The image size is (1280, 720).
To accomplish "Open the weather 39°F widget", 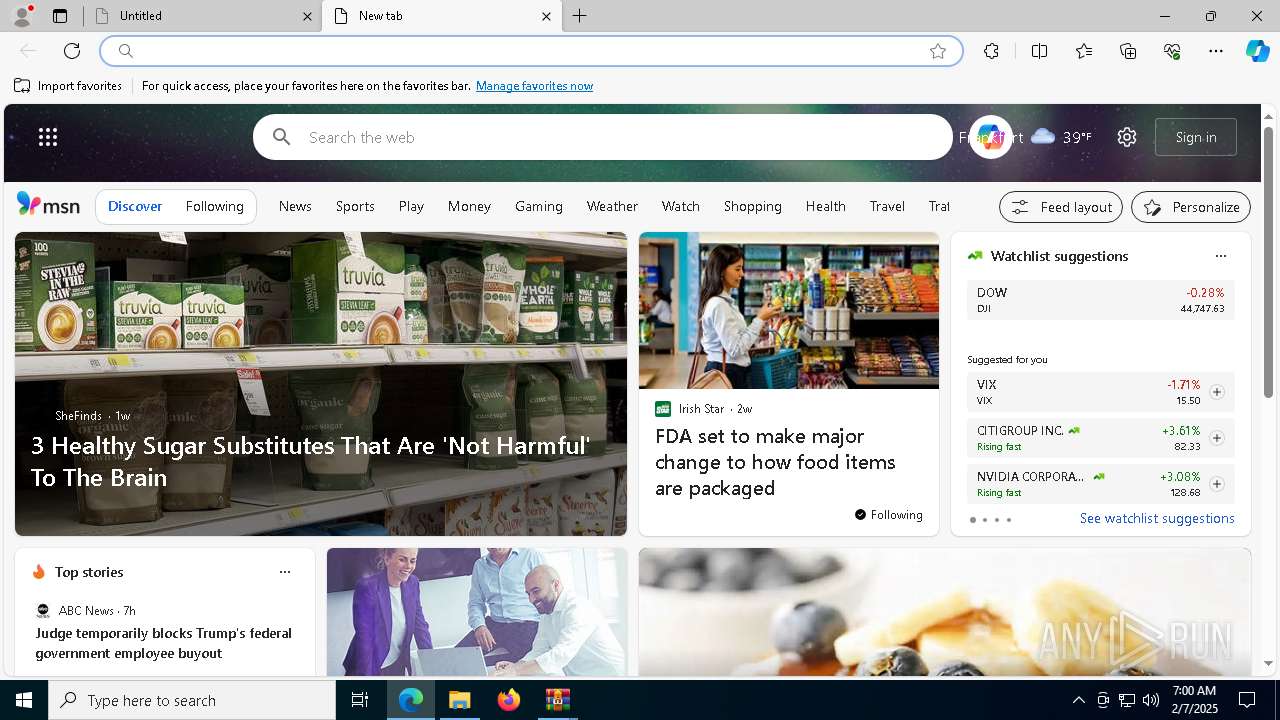I will [1060, 137].
